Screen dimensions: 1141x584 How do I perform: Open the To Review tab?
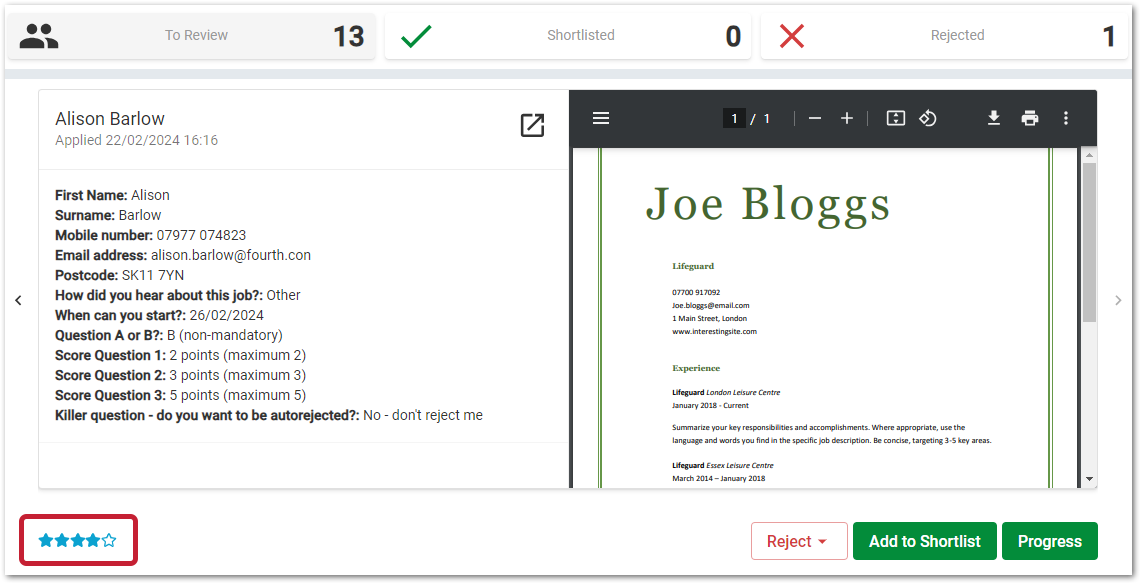(x=193, y=36)
